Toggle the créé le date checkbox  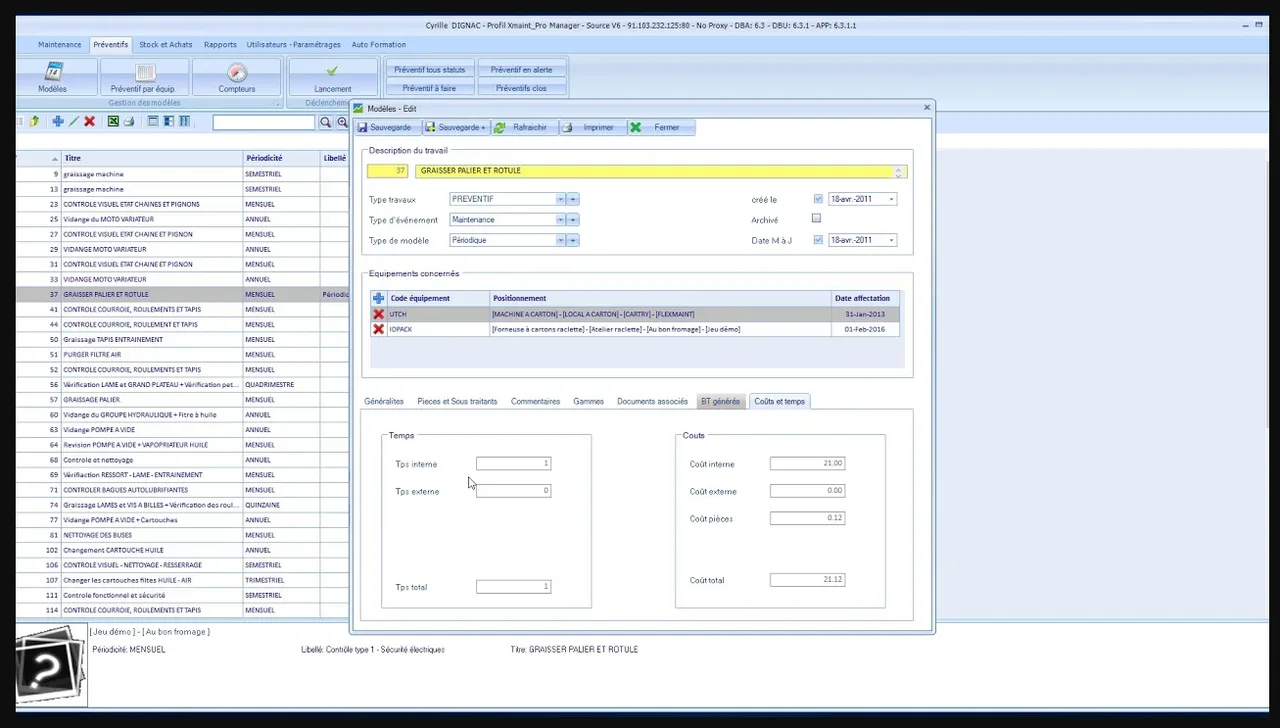coord(818,199)
